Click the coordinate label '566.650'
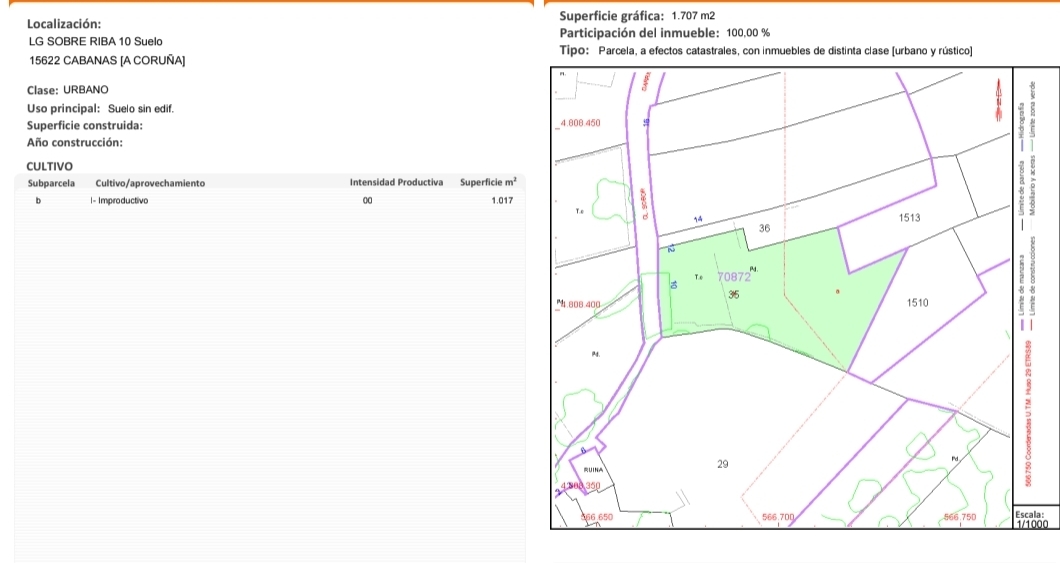1060x563 pixels. coord(597,517)
